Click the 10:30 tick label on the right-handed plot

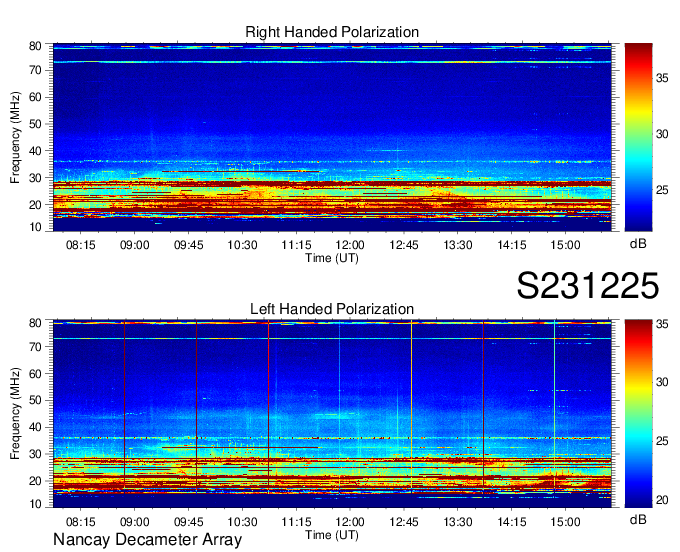(x=242, y=245)
